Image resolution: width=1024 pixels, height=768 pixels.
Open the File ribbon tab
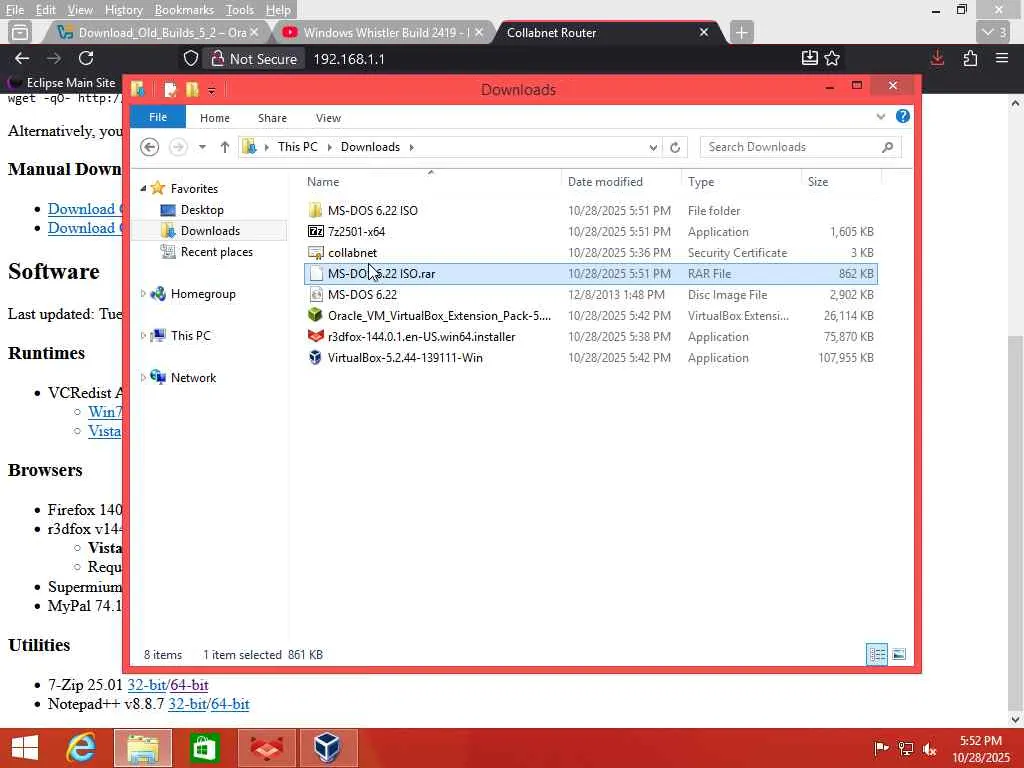[158, 117]
